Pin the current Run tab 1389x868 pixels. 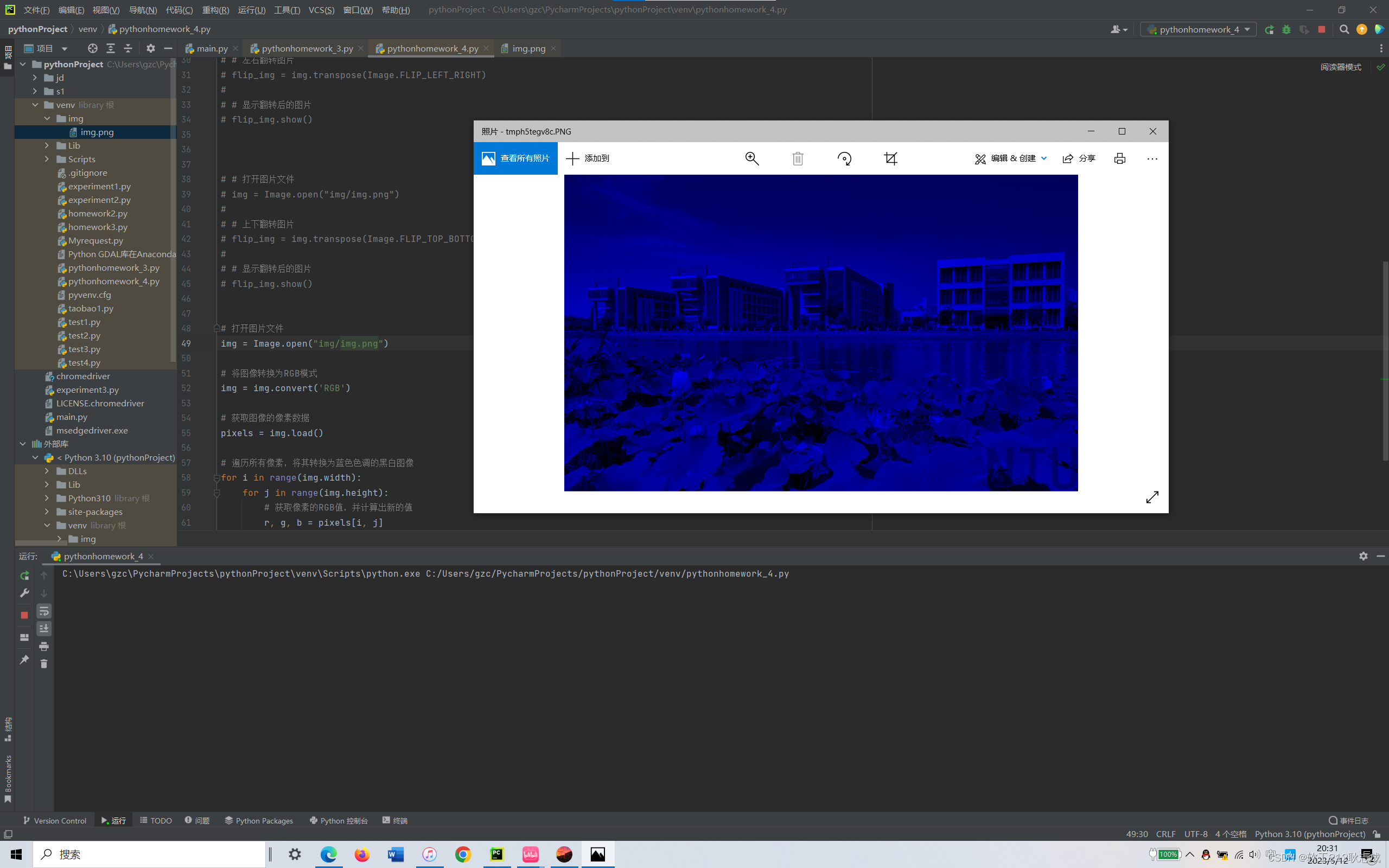(x=24, y=660)
